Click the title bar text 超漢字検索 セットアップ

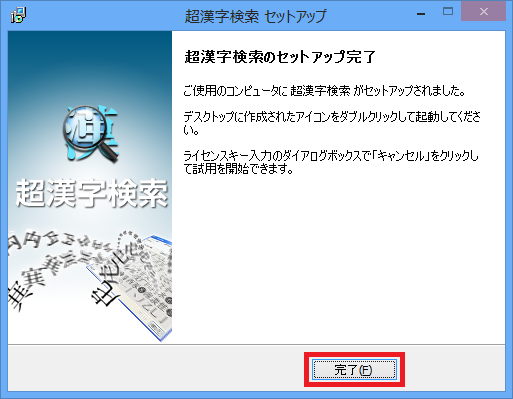click(x=255, y=16)
